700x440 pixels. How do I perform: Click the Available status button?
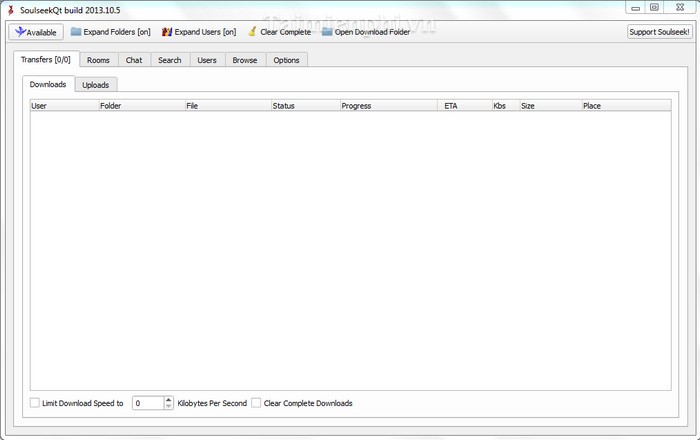point(35,32)
